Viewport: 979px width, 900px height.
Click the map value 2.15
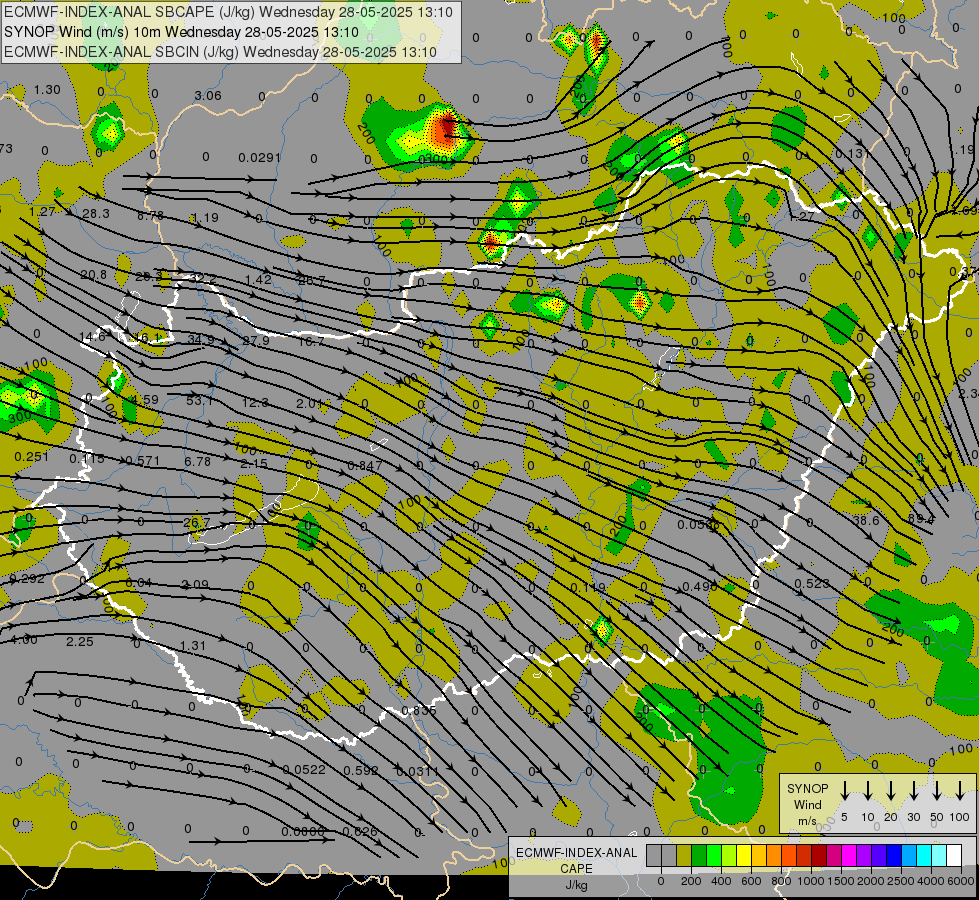[254, 463]
